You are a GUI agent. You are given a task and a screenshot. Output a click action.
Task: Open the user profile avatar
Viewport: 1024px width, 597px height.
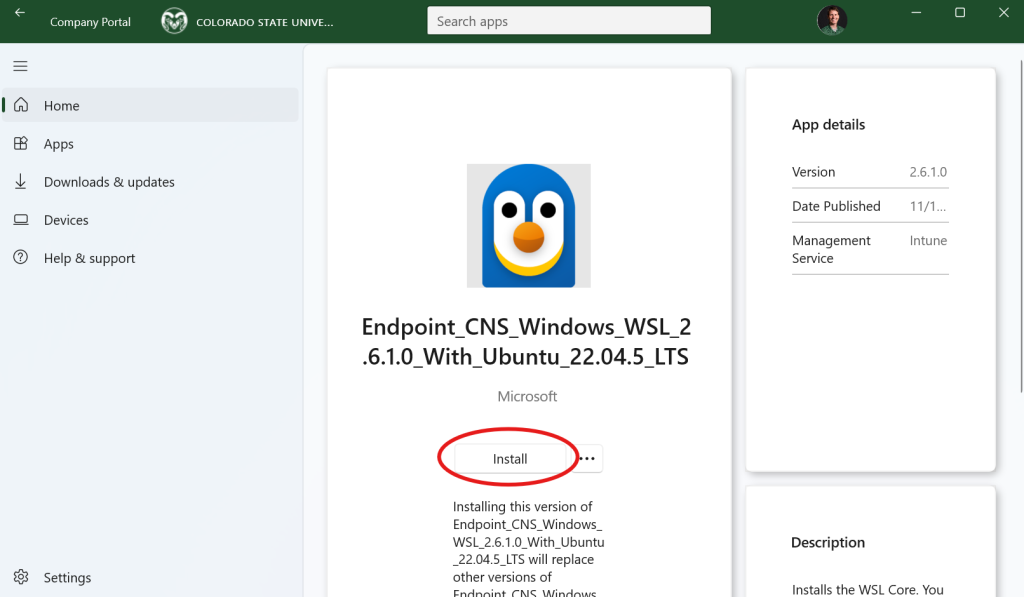(831, 20)
